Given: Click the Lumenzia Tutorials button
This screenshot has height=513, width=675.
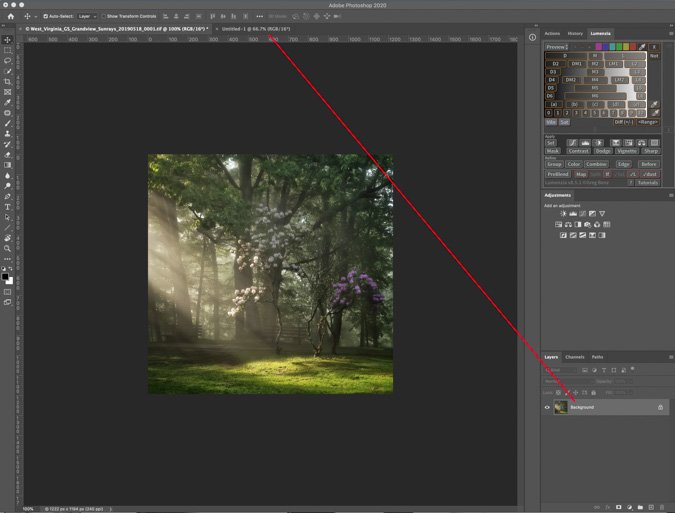Looking at the screenshot, I should [647, 182].
